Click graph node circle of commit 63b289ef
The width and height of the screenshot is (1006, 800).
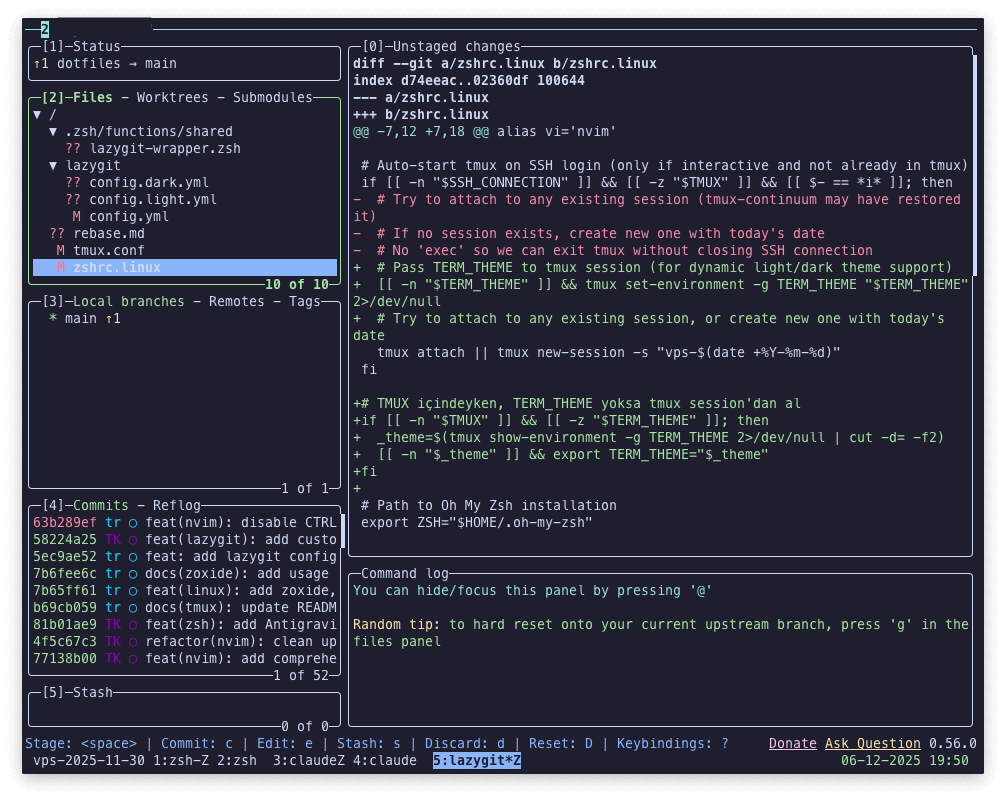(133, 523)
